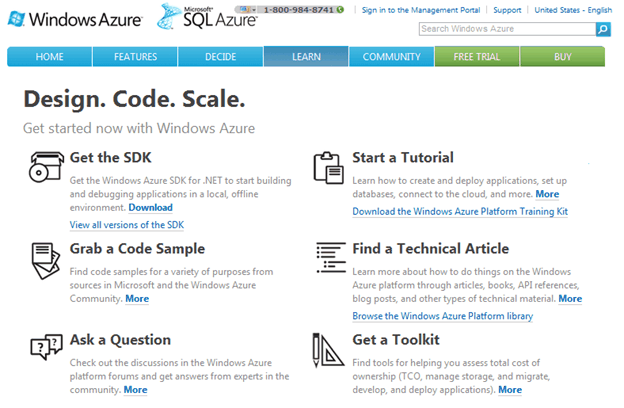The height and width of the screenshot is (408, 624).
Task: Click the Grab a Code Sample heading
Action: tap(137, 249)
